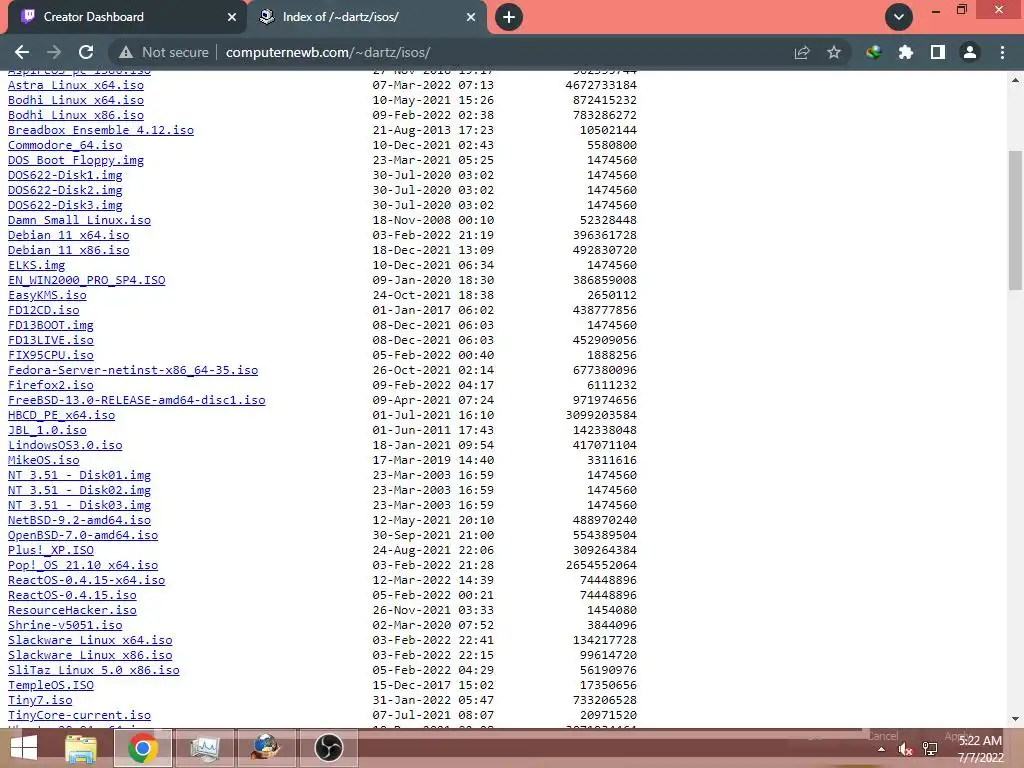Download NT 3.51 - Disk02.img
The image size is (1024, 768).
tap(79, 490)
